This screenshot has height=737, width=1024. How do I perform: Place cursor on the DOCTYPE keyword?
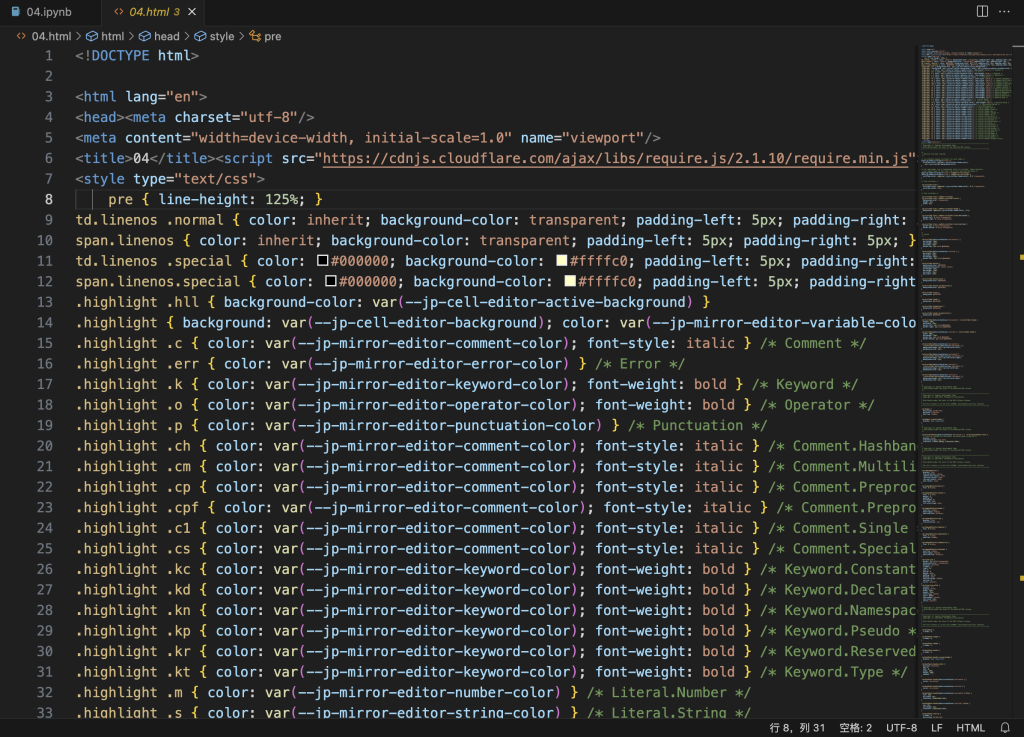[x=120, y=55]
